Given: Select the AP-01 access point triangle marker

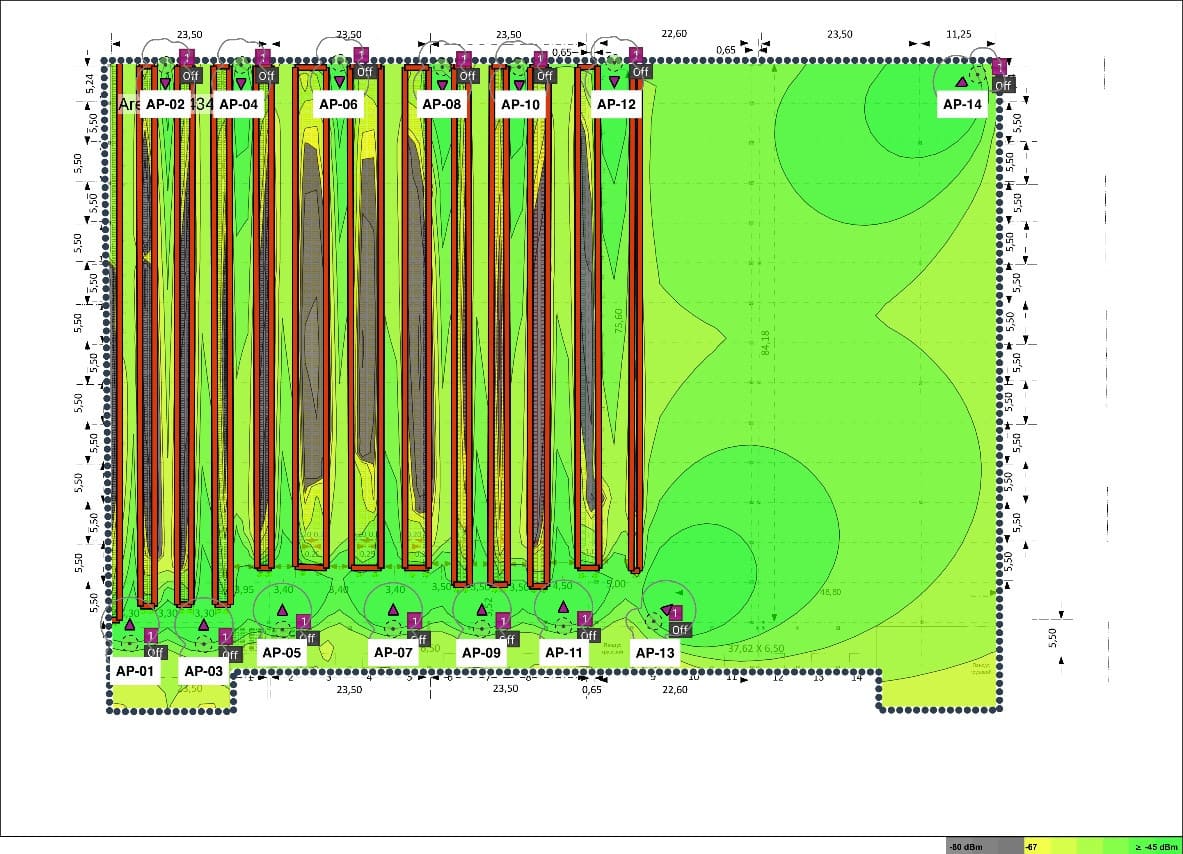Looking at the screenshot, I should coord(130,625).
